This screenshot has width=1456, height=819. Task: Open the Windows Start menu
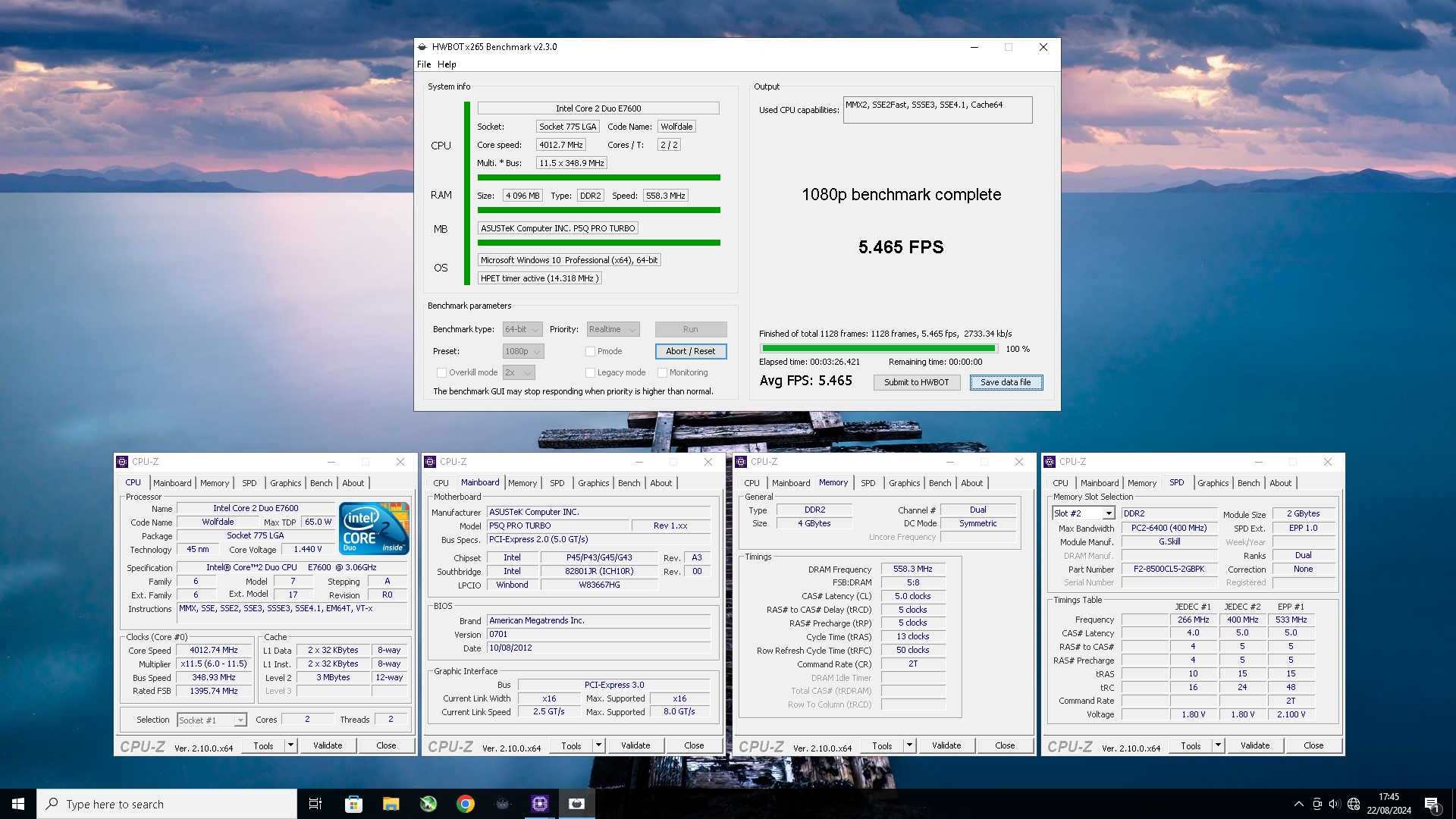(18, 804)
